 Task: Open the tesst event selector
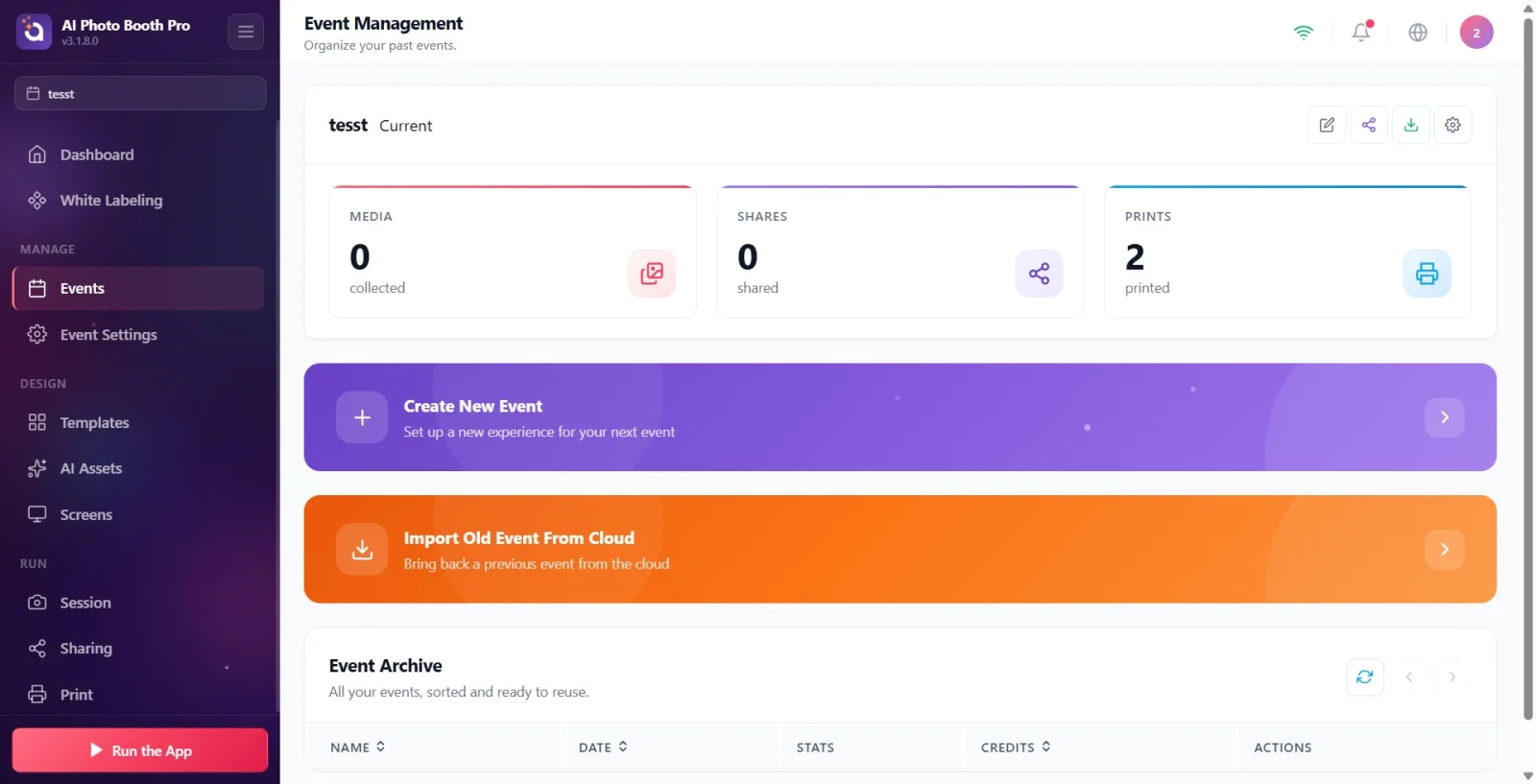coord(140,93)
